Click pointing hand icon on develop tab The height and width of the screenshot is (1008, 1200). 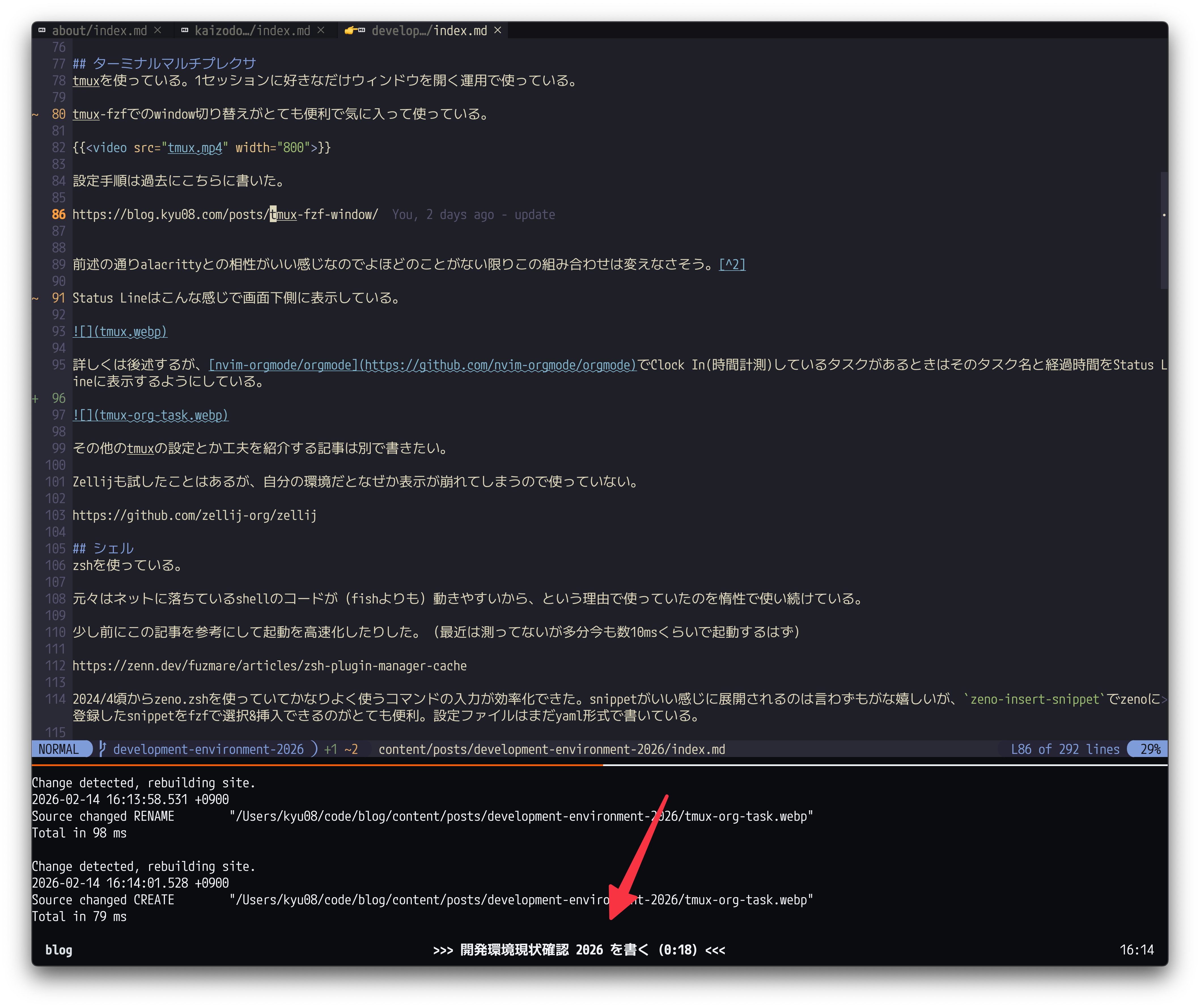[x=351, y=30]
